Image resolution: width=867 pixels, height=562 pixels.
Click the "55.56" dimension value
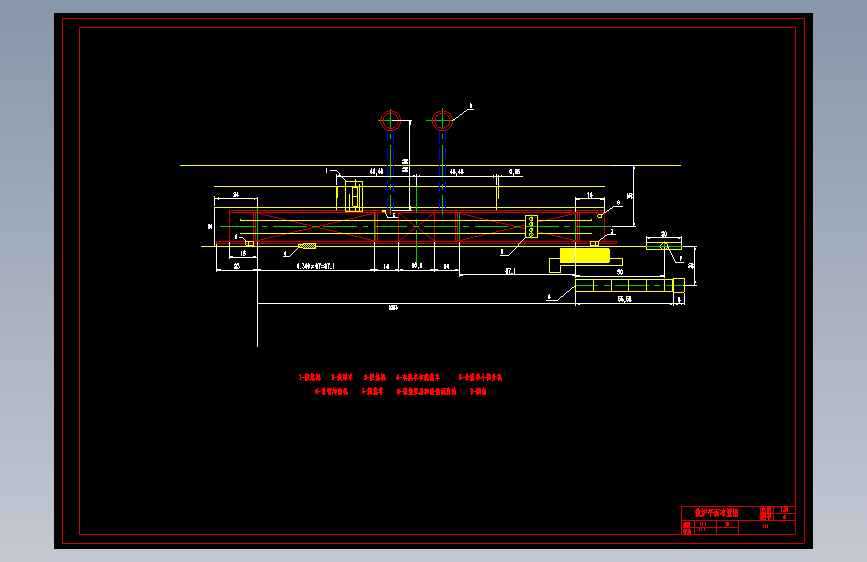624,299
